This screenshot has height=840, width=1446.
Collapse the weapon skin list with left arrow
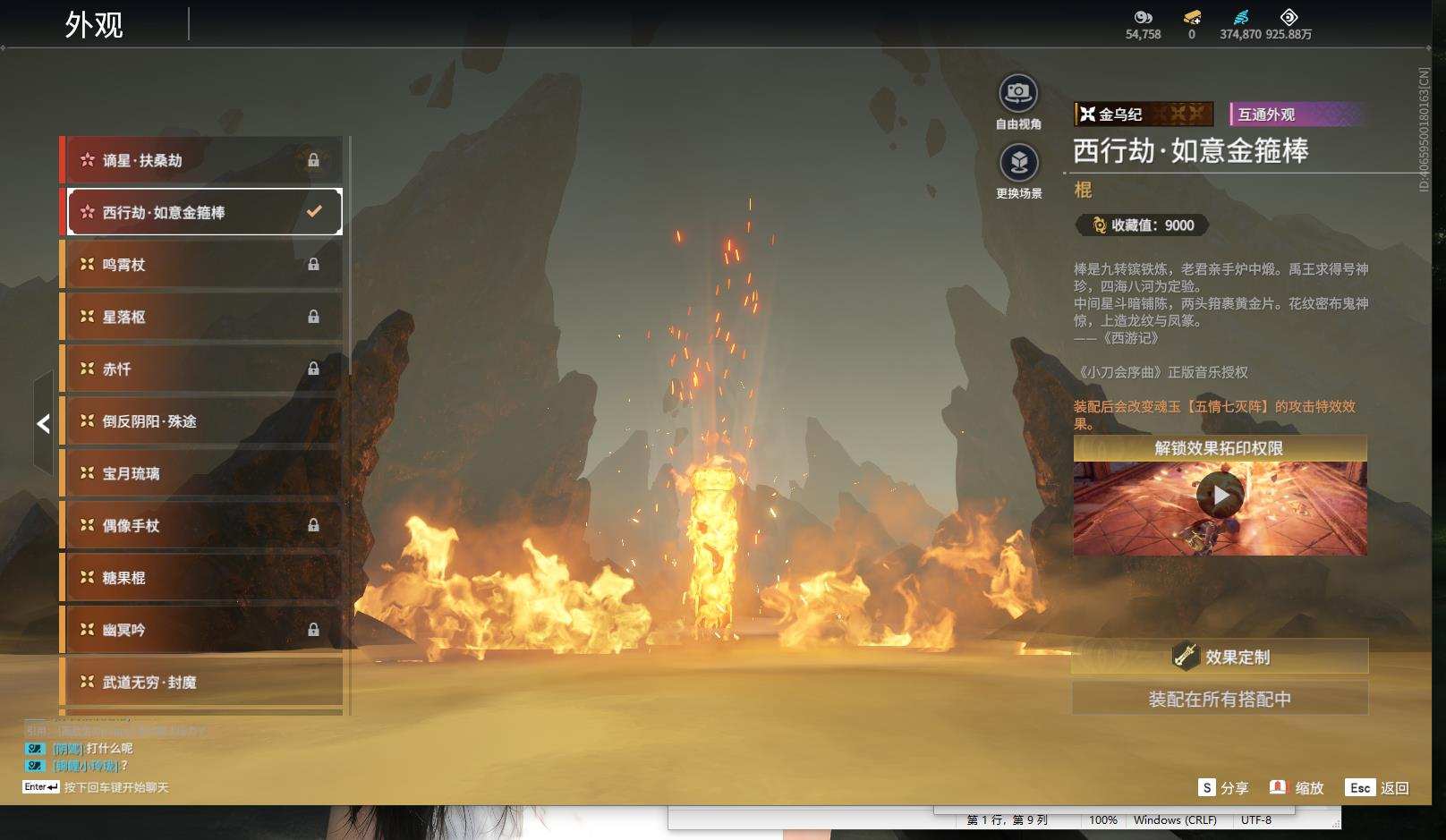point(43,424)
